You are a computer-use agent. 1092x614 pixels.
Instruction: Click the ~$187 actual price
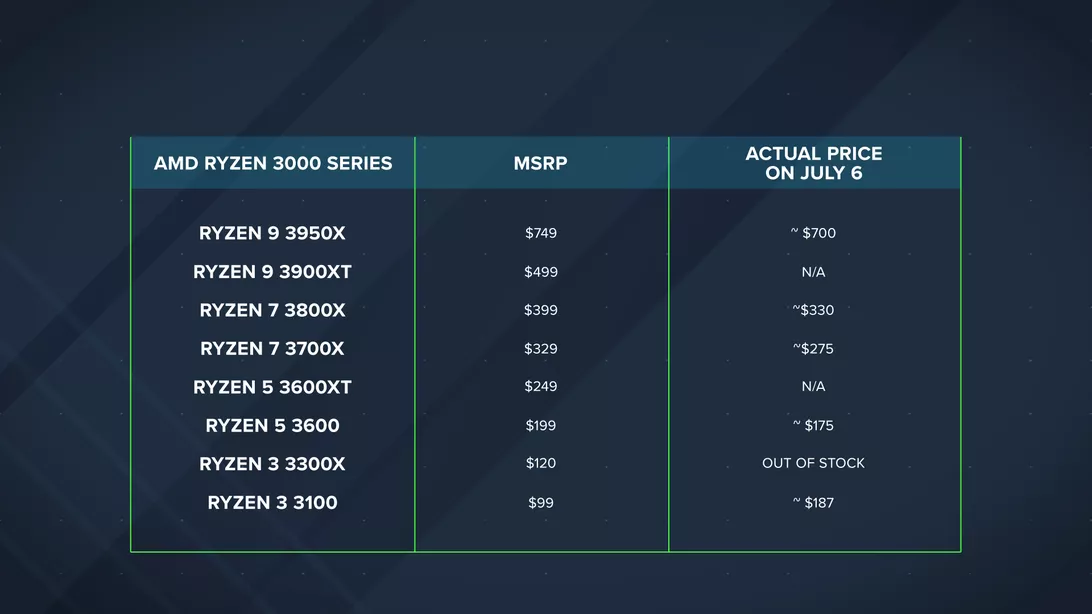coord(813,502)
